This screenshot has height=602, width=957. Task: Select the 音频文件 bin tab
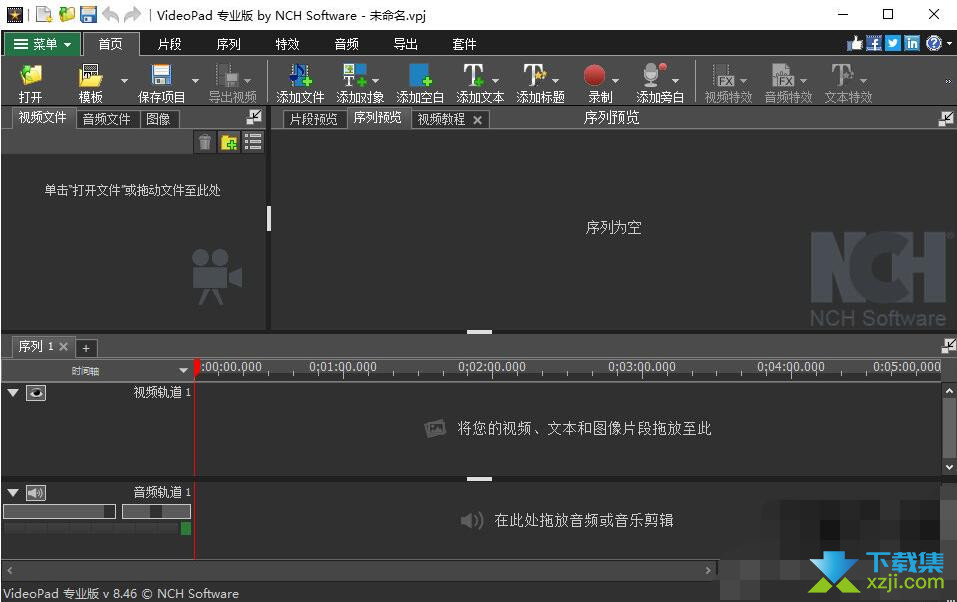click(x=107, y=119)
